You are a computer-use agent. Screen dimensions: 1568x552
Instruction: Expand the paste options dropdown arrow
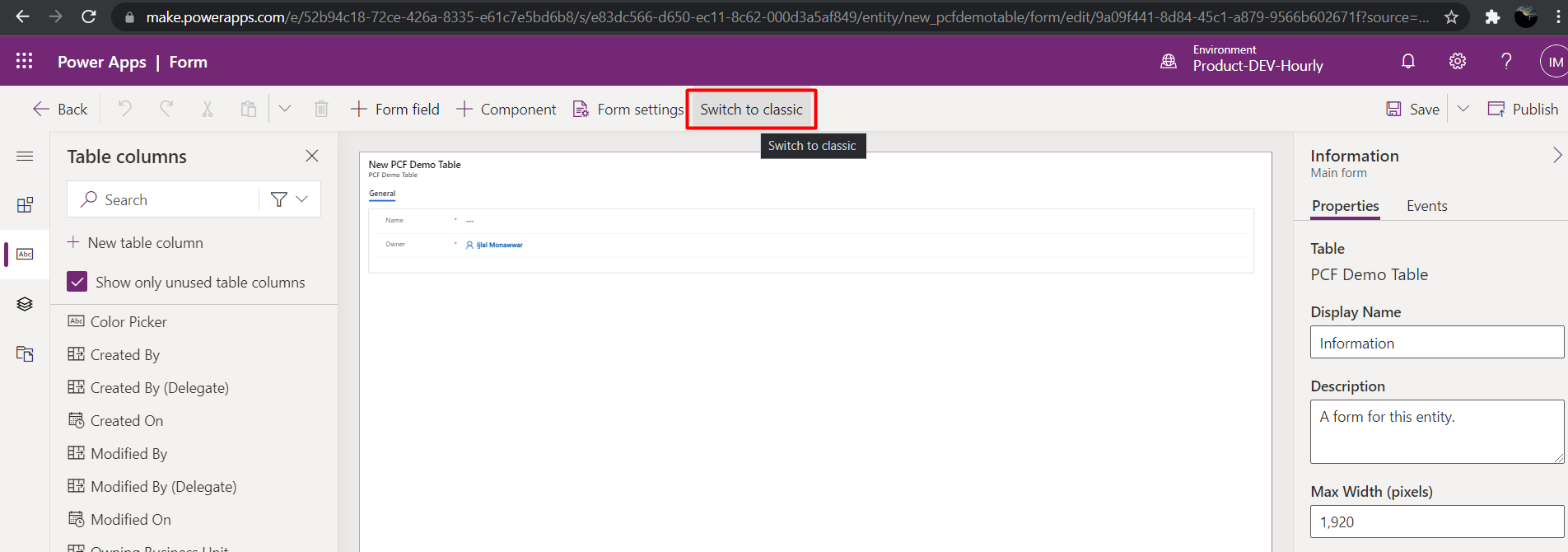[x=285, y=109]
